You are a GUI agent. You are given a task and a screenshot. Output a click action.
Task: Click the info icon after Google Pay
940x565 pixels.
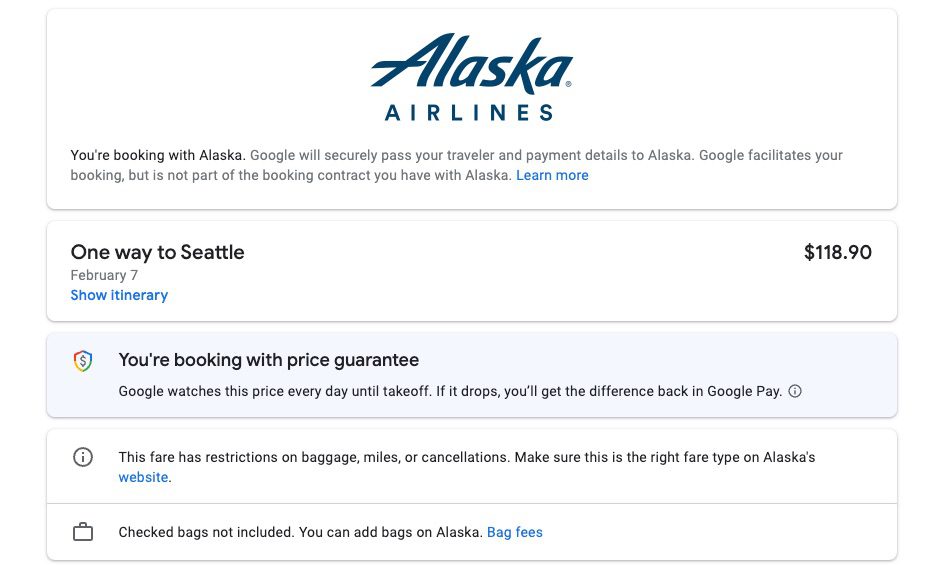795,392
